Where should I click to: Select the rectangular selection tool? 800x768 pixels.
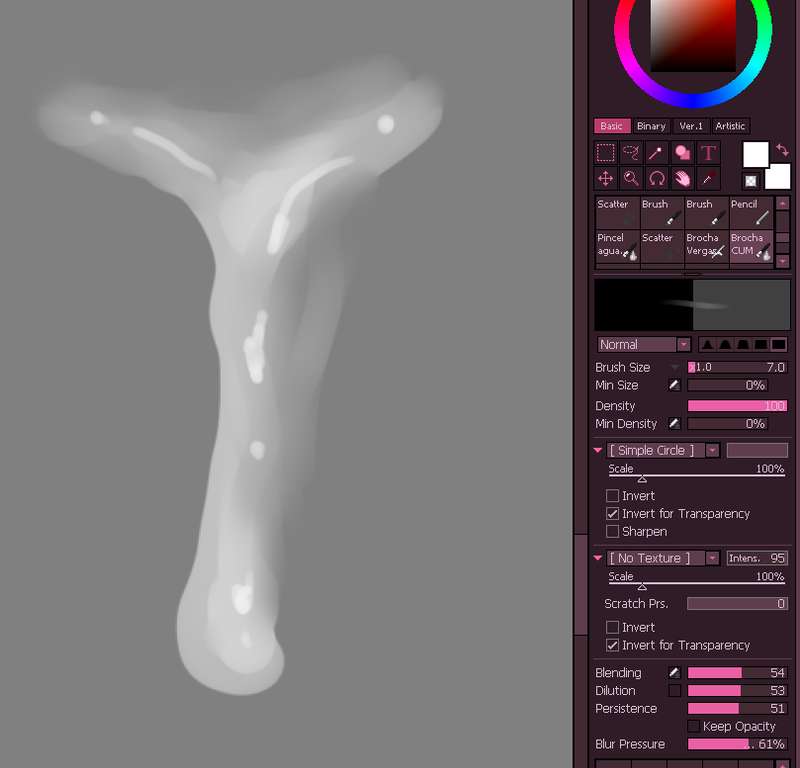coord(606,153)
